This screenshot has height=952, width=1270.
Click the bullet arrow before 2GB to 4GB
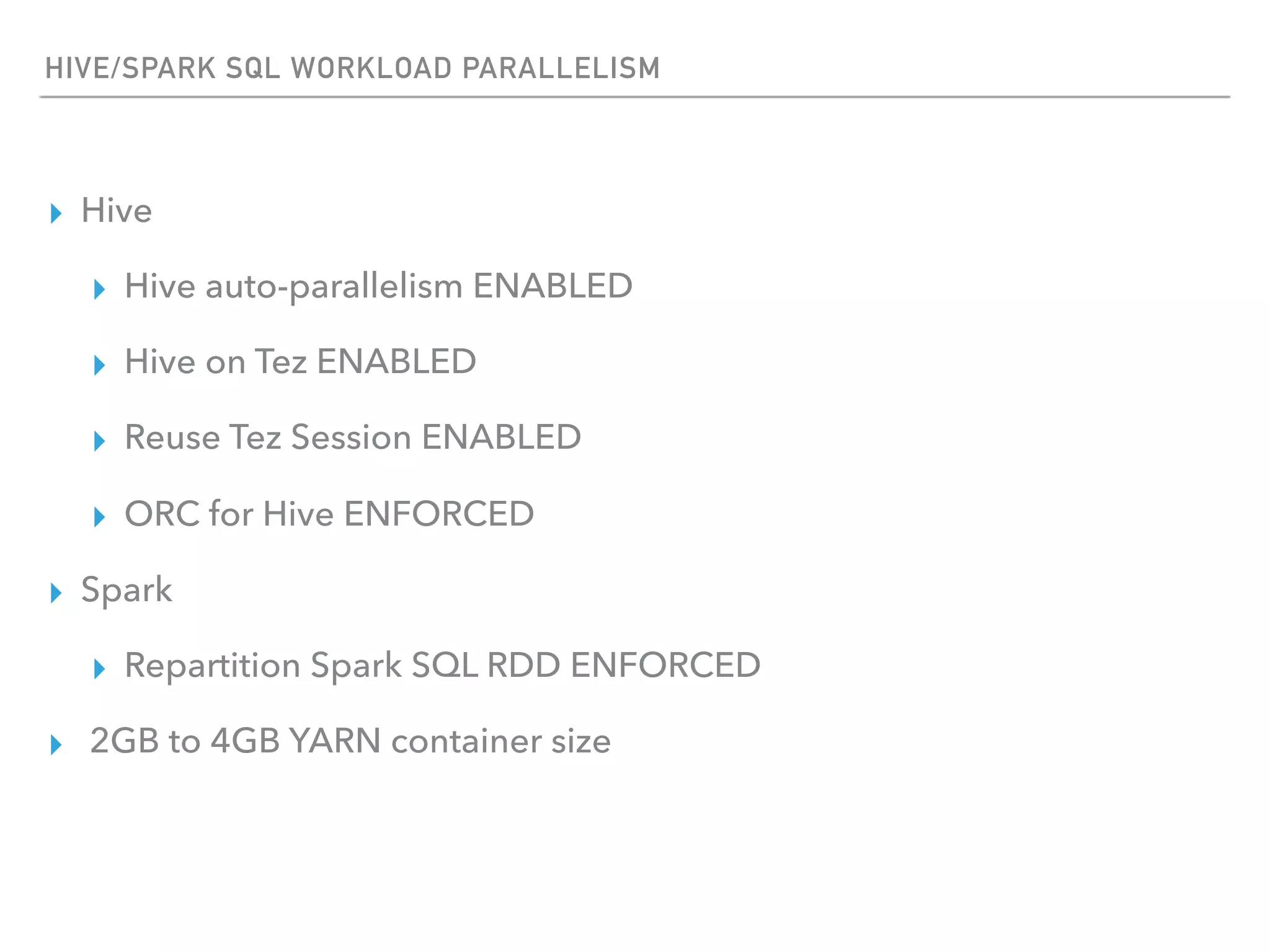[56, 744]
